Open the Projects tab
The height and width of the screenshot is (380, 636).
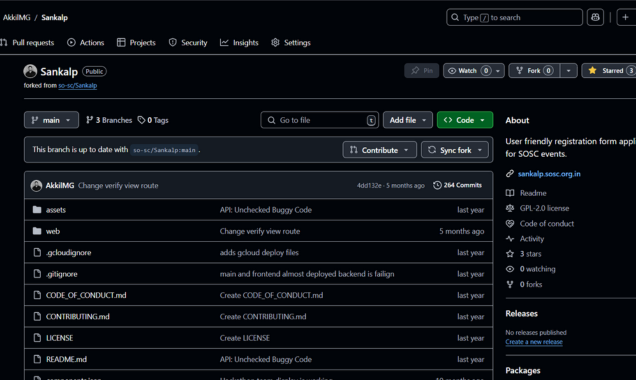point(136,43)
